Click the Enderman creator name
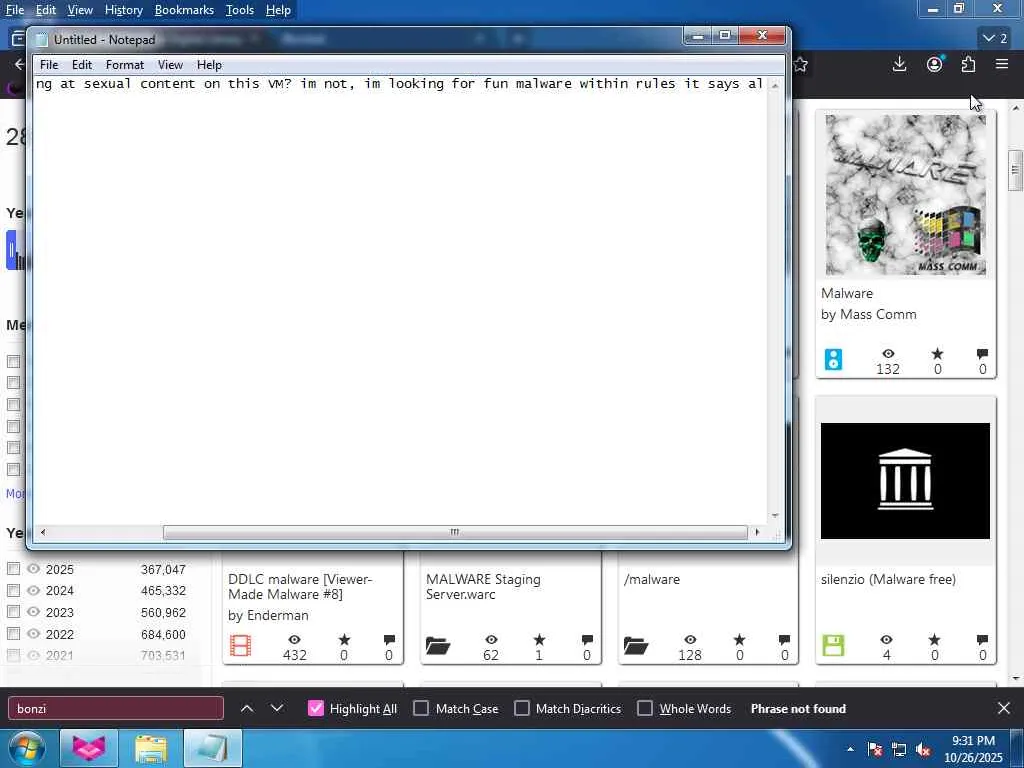The width and height of the screenshot is (1024, 768). pos(278,615)
